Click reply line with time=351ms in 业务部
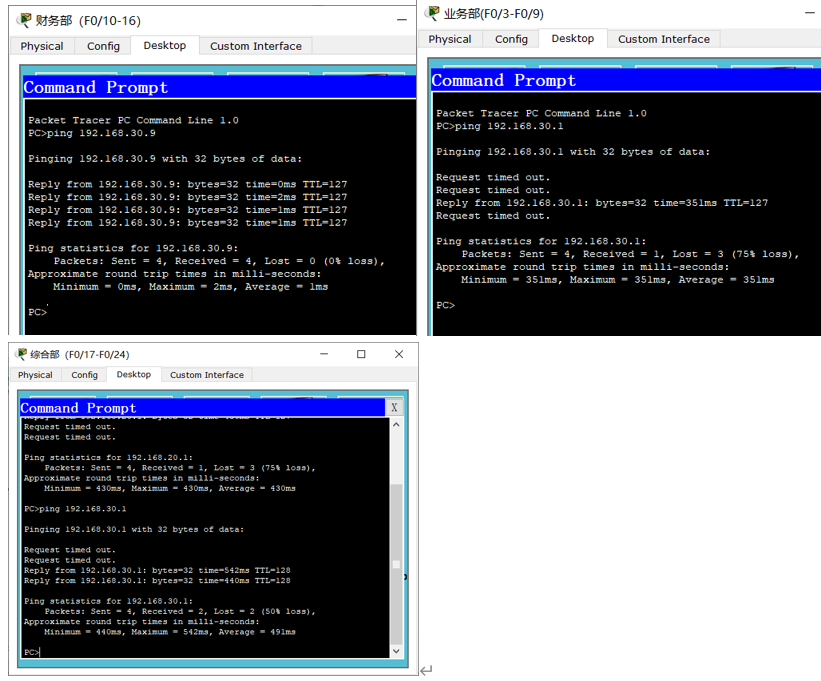 pos(602,203)
